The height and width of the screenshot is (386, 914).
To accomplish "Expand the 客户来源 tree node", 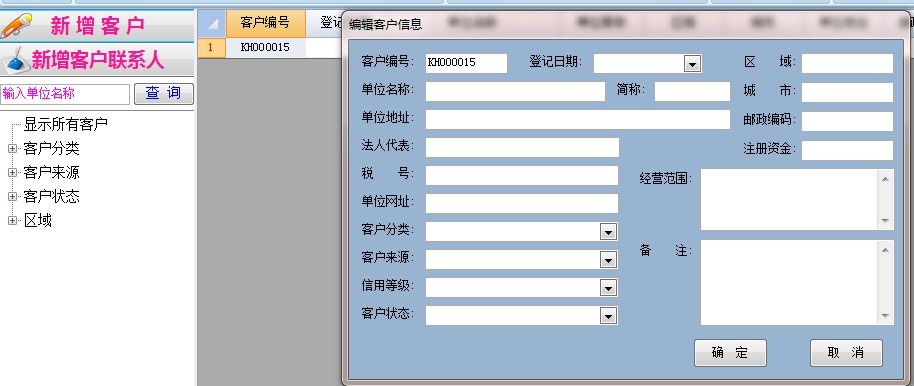I will 12,173.
